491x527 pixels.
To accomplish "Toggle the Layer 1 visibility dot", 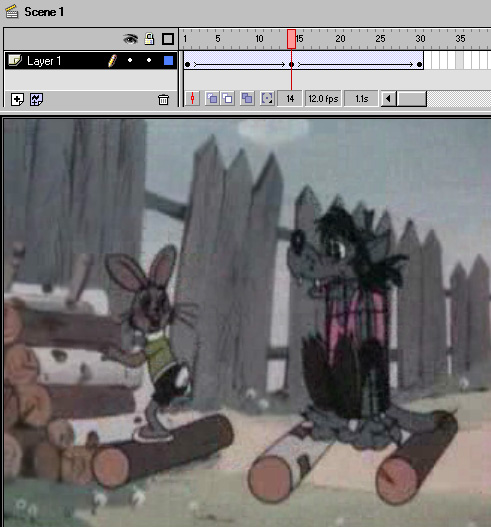I will 130,60.
